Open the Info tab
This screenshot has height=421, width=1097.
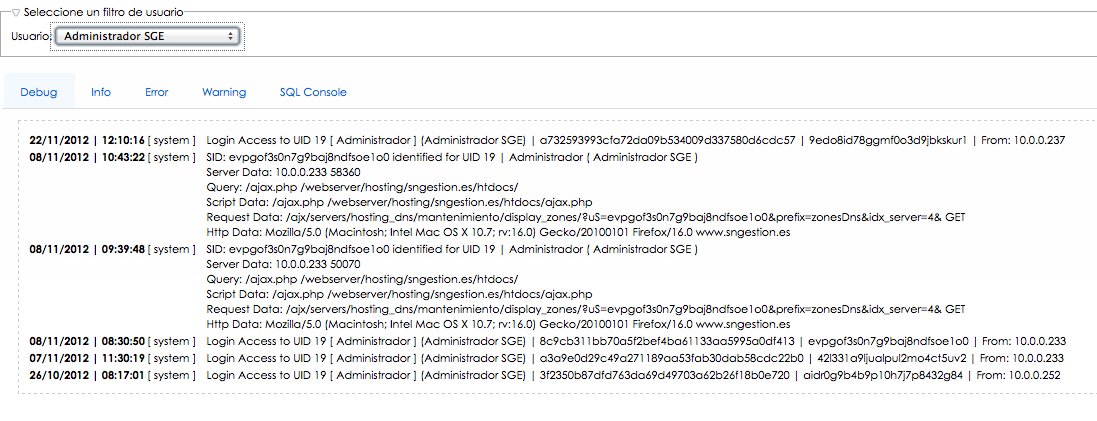[x=101, y=92]
